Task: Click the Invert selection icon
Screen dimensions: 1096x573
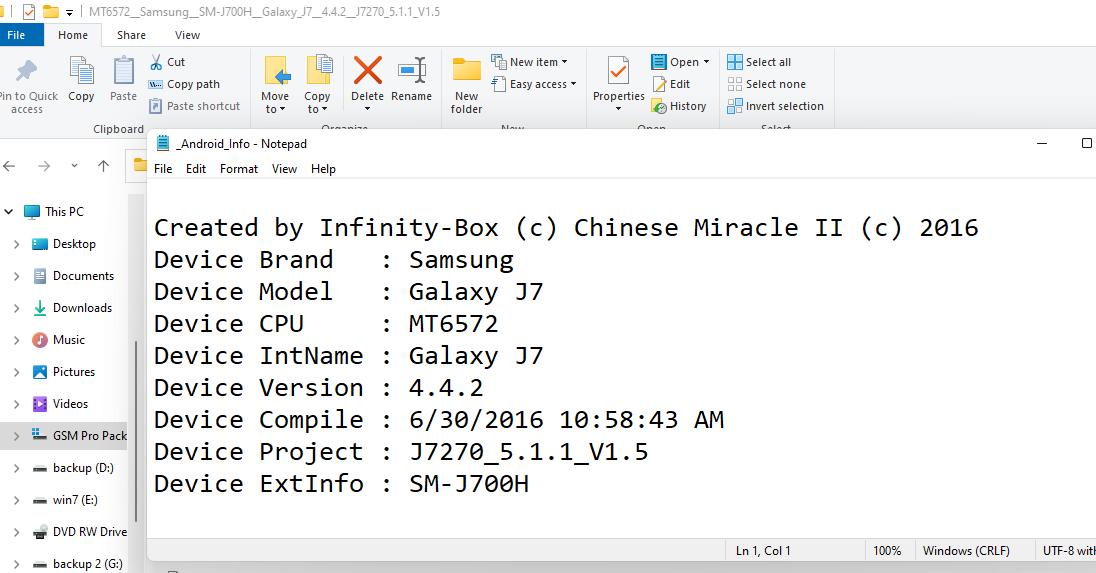Action: click(735, 106)
